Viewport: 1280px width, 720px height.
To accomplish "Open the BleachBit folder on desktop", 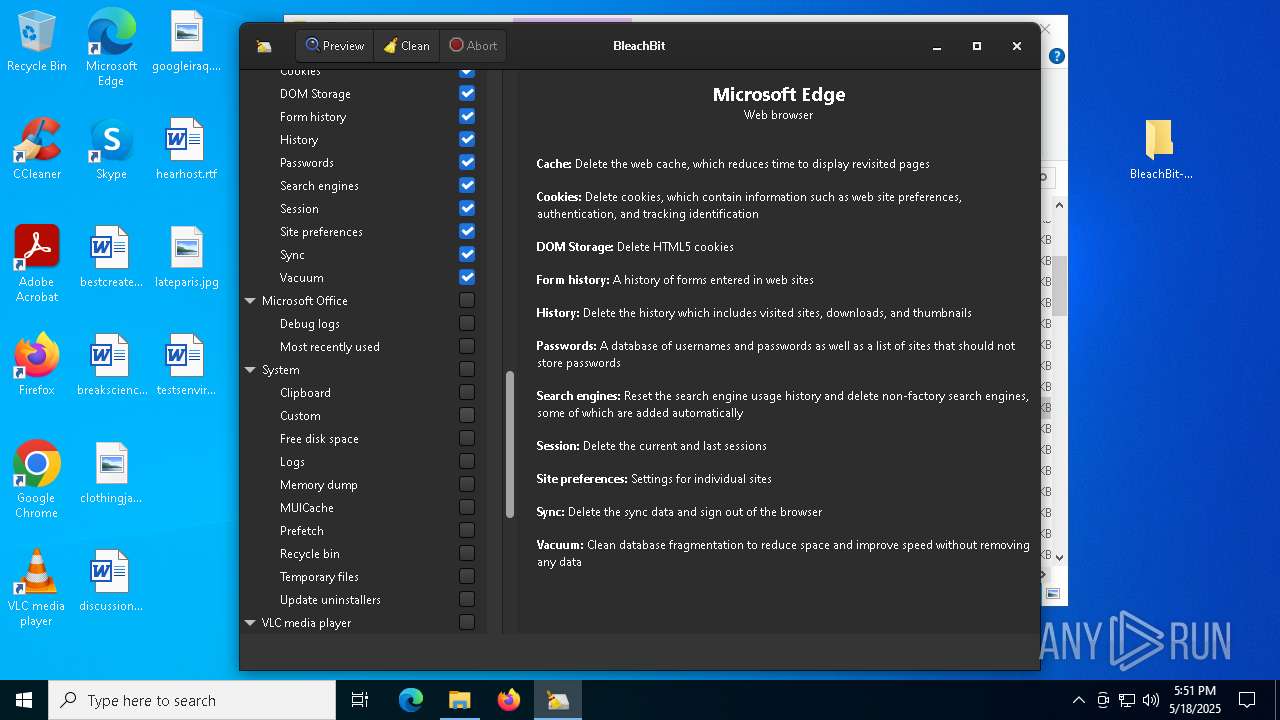I will click(1160, 149).
